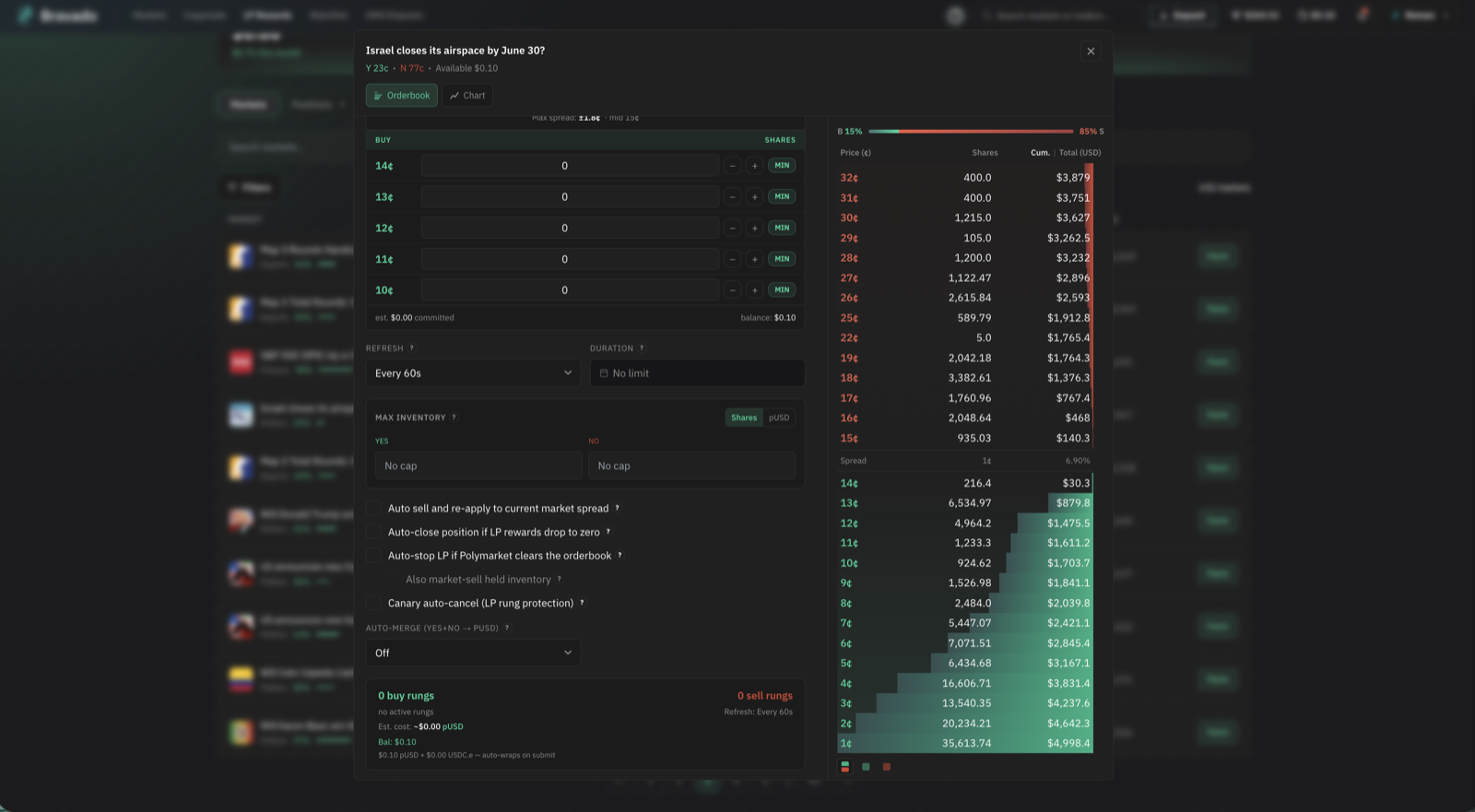Enable auto sell and re-apply to market spread
The image size is (1475, 812).
point(373,508)
